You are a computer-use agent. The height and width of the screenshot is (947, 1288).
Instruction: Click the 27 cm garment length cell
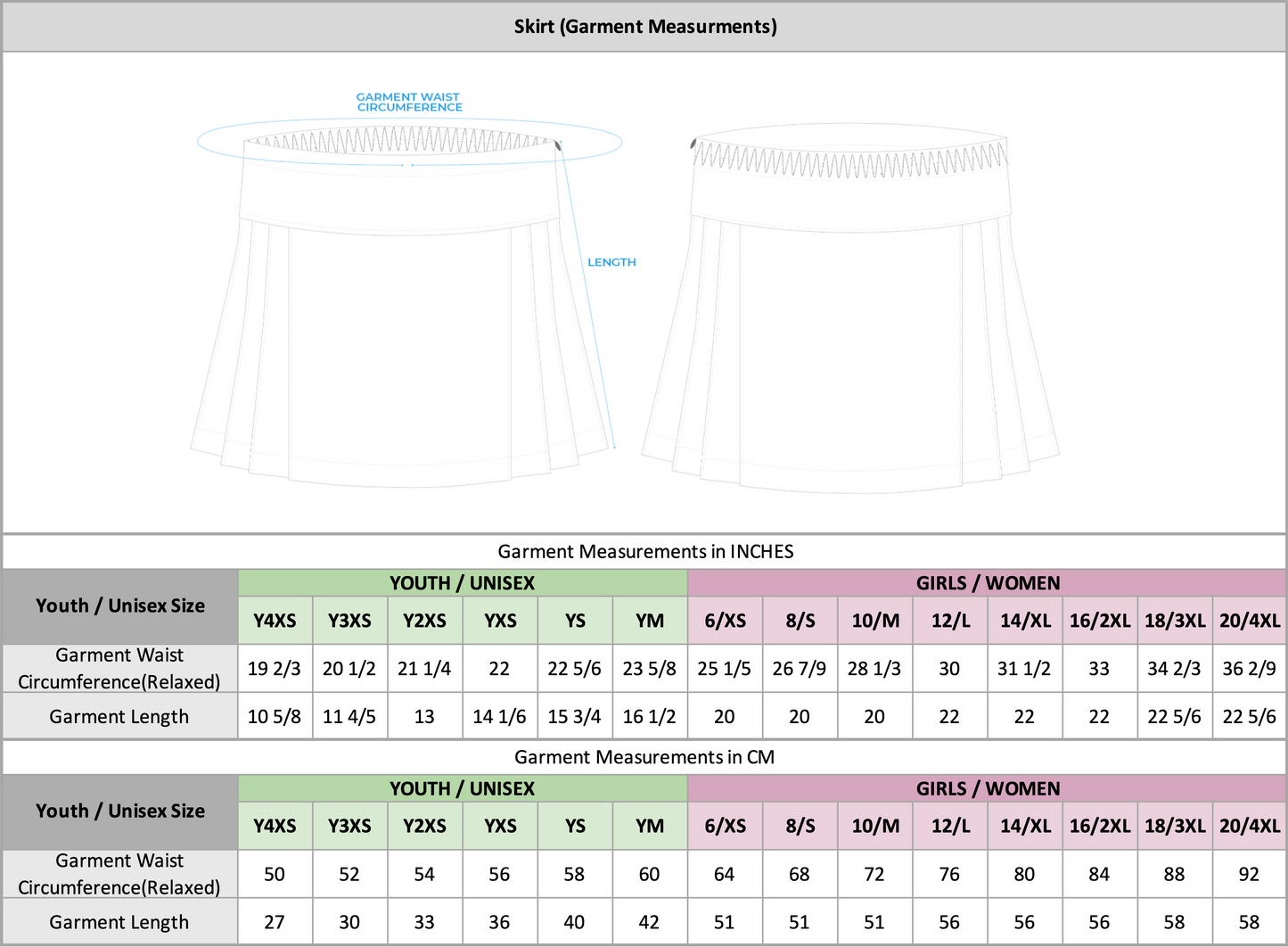click(x=275, y=922)
